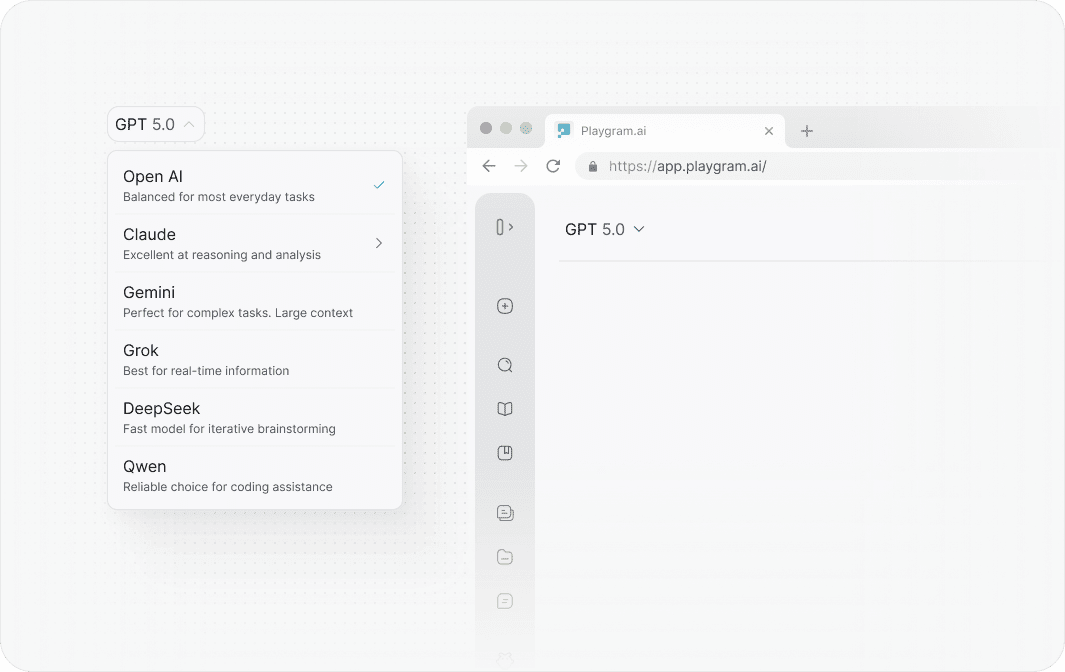Select Open AI checked model option
The height and width of the screenshot is (672, 1065).
pyautogui.click(x=254, y=185)
